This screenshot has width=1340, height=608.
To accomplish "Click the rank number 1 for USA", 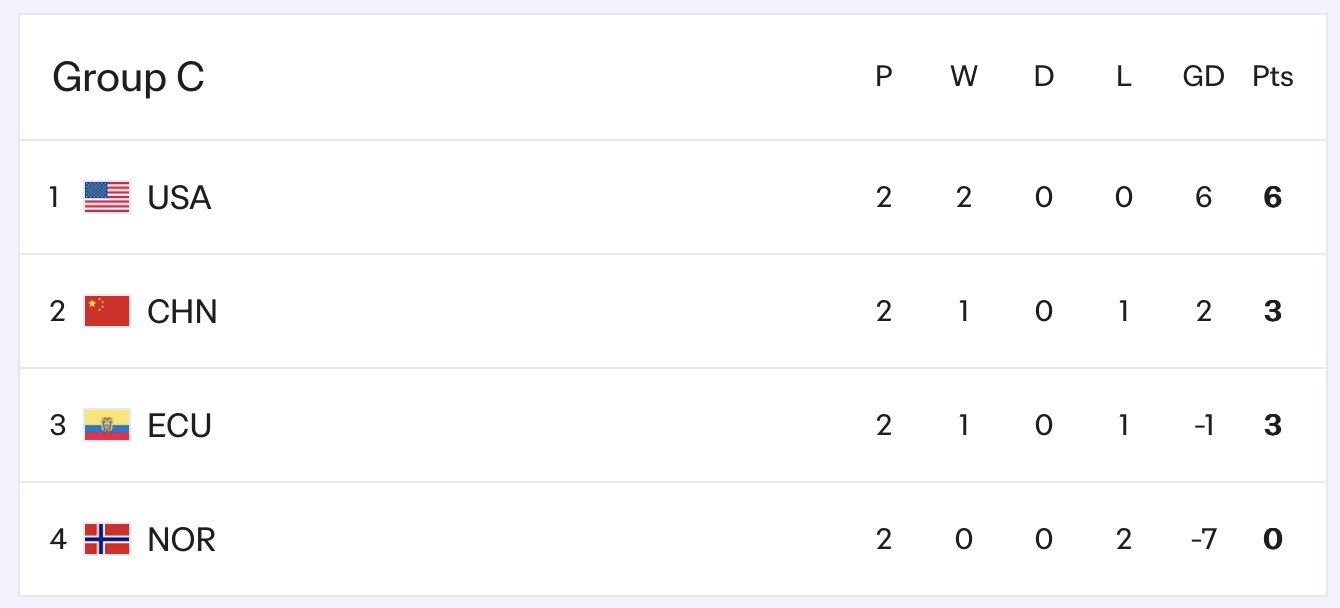I will click(54, 198).
